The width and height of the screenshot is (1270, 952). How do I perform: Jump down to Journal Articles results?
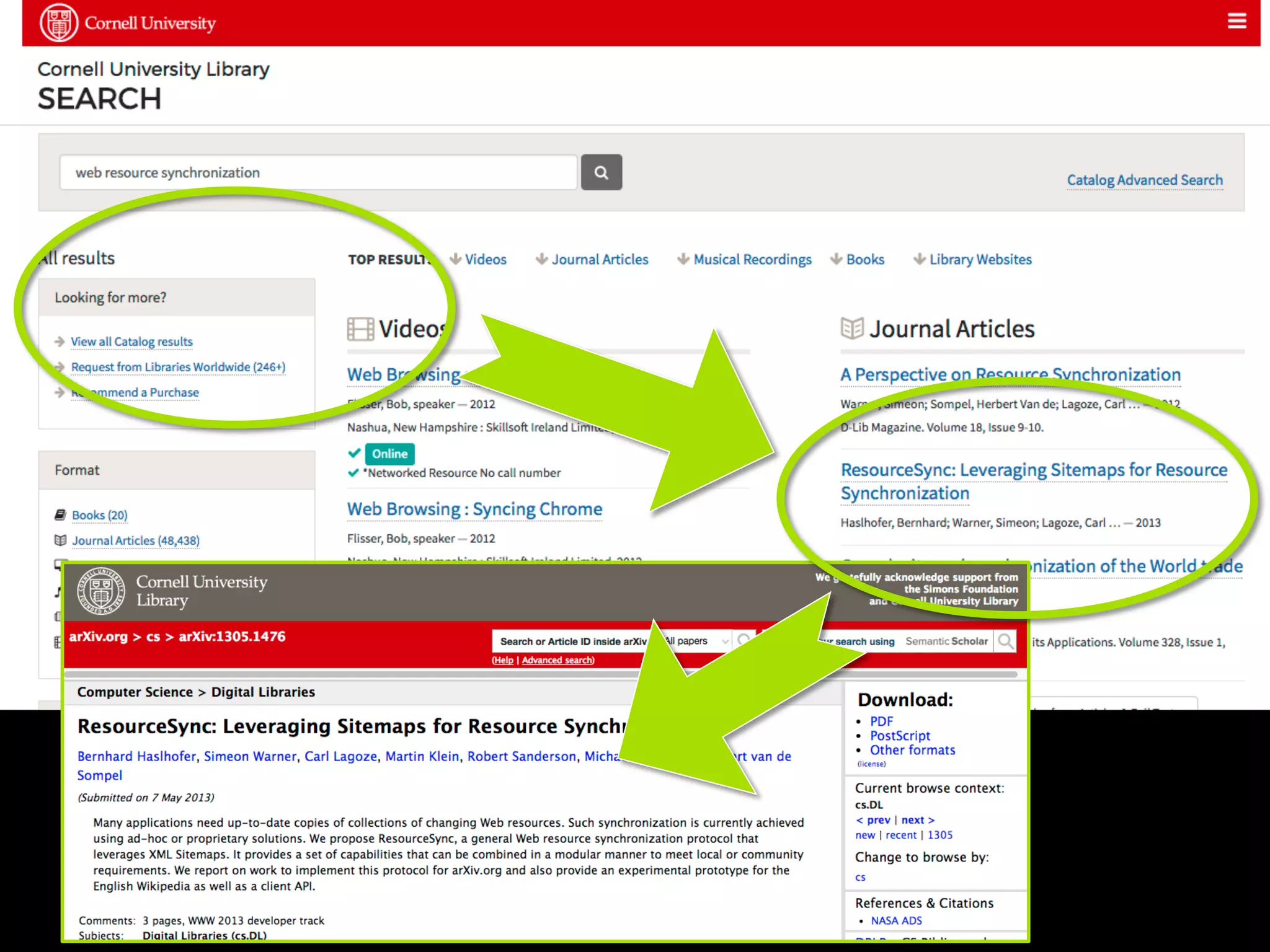pos(599,260)
